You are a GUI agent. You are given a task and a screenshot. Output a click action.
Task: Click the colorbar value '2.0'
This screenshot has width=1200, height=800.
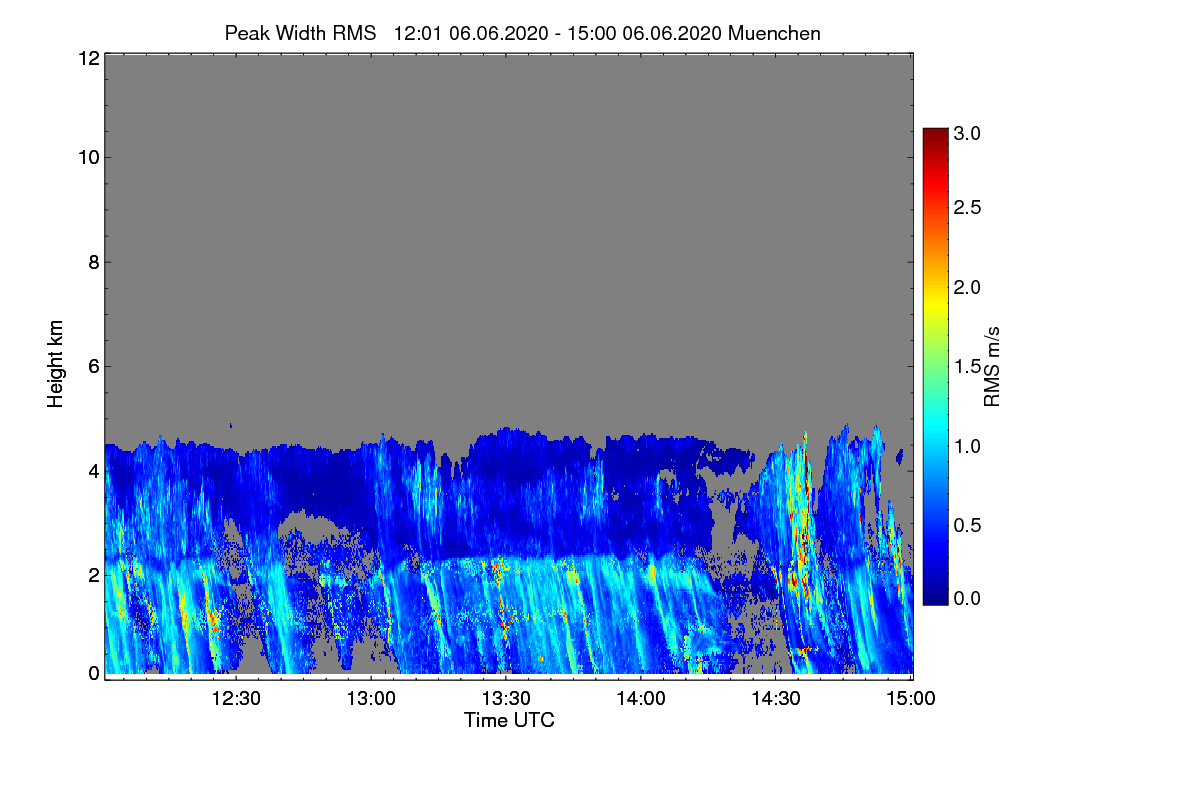pyautogui.click(x=969, y=288)
